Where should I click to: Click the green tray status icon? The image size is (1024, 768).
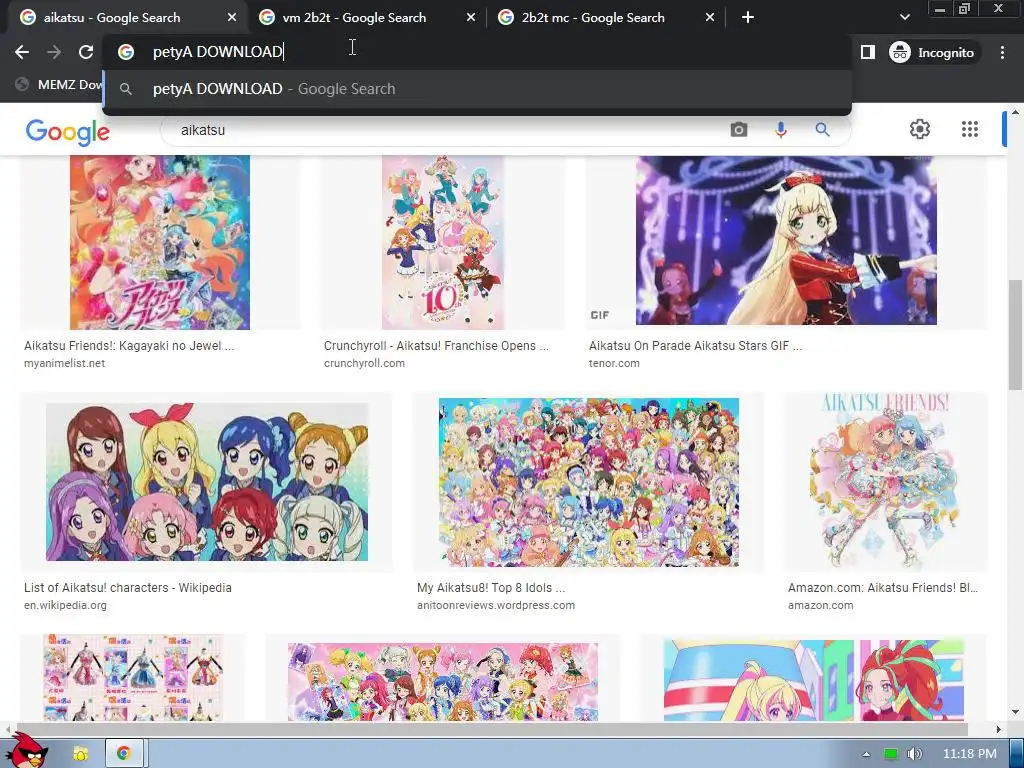click(x=890, y=754)
